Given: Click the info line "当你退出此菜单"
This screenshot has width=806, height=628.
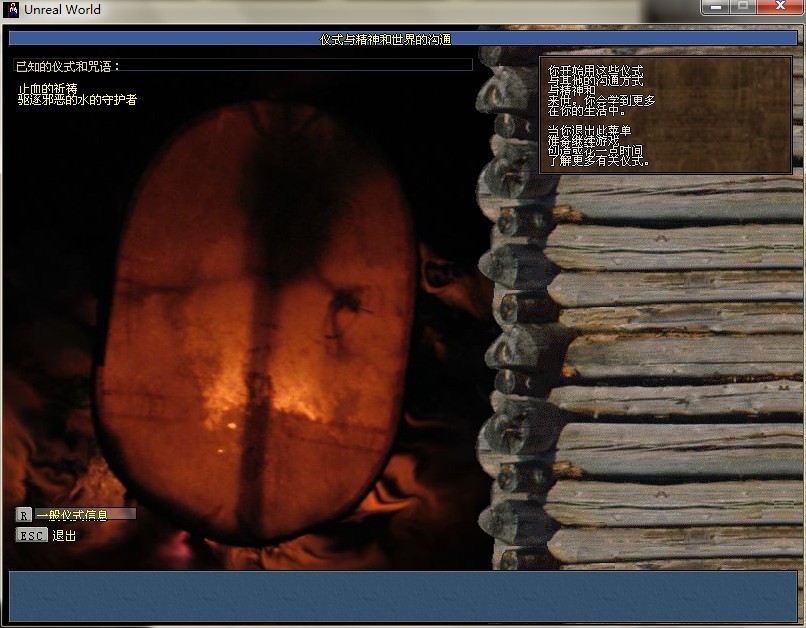Looking at the screenshot, I should pyautogui.click(x=589, y=131).
